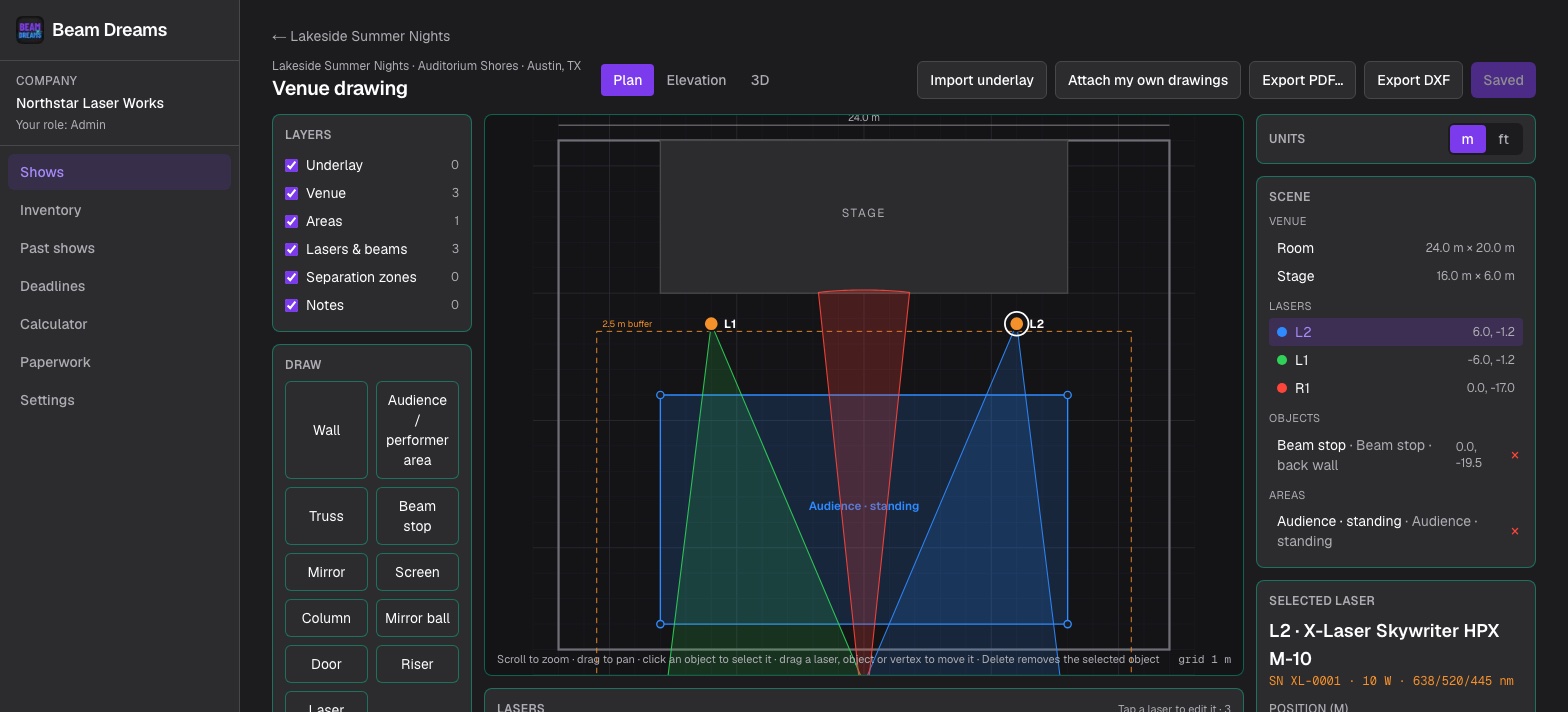
Task: Select the R1 row in the Scene lasers list
Action: tap(1395, 388)
